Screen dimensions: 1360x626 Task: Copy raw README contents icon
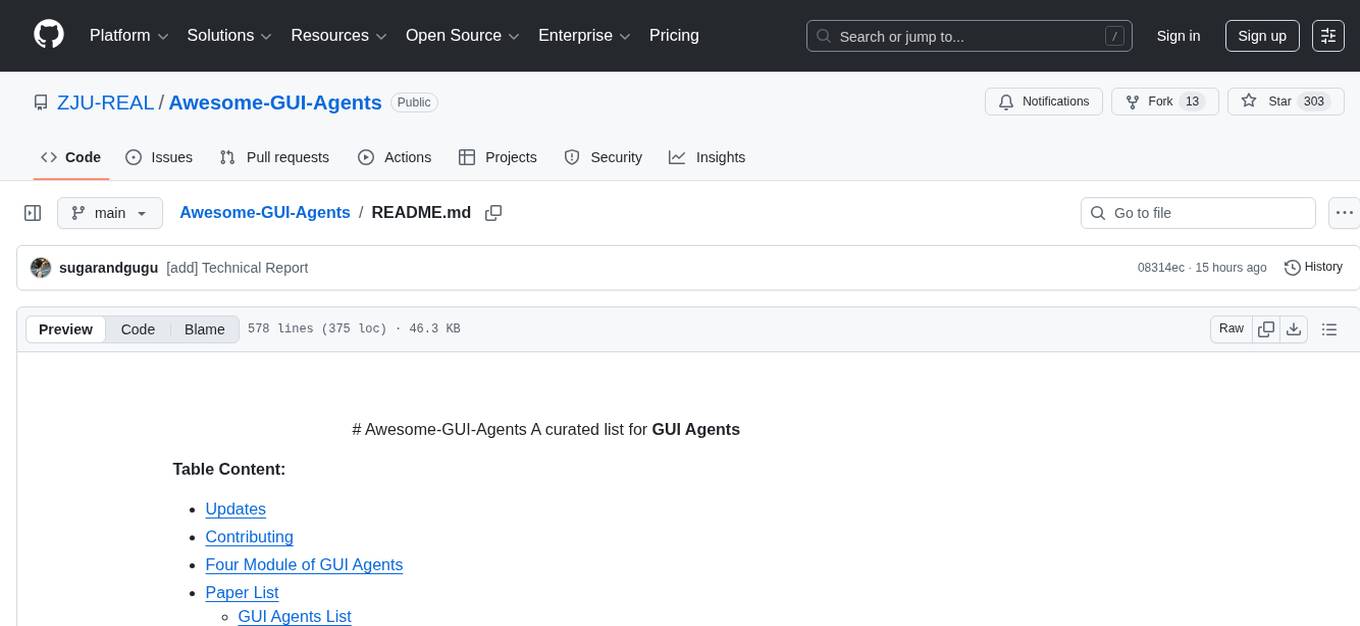point(1266,328)
